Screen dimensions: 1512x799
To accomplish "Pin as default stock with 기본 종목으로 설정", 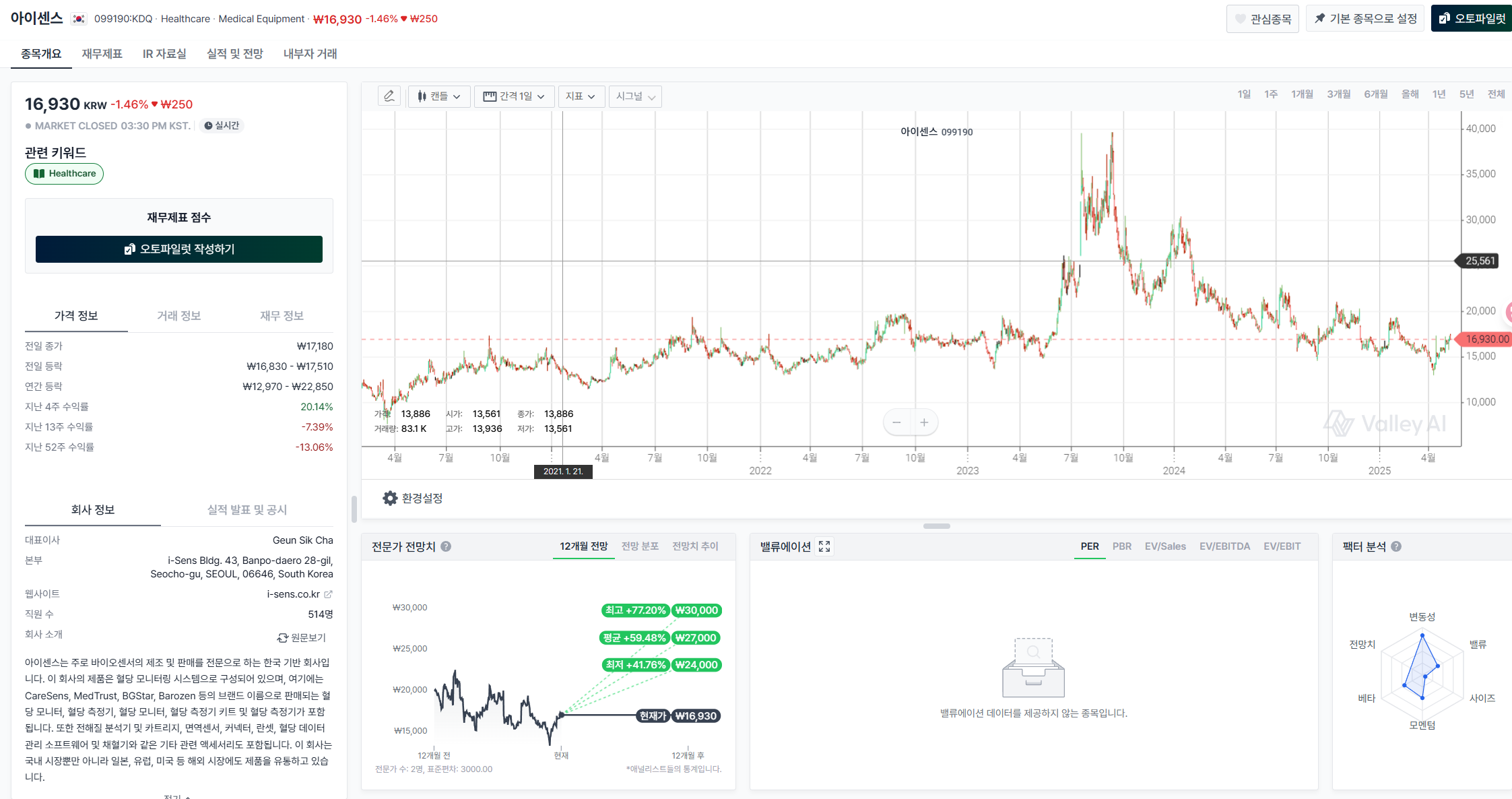I will [x=1365, y=19].
